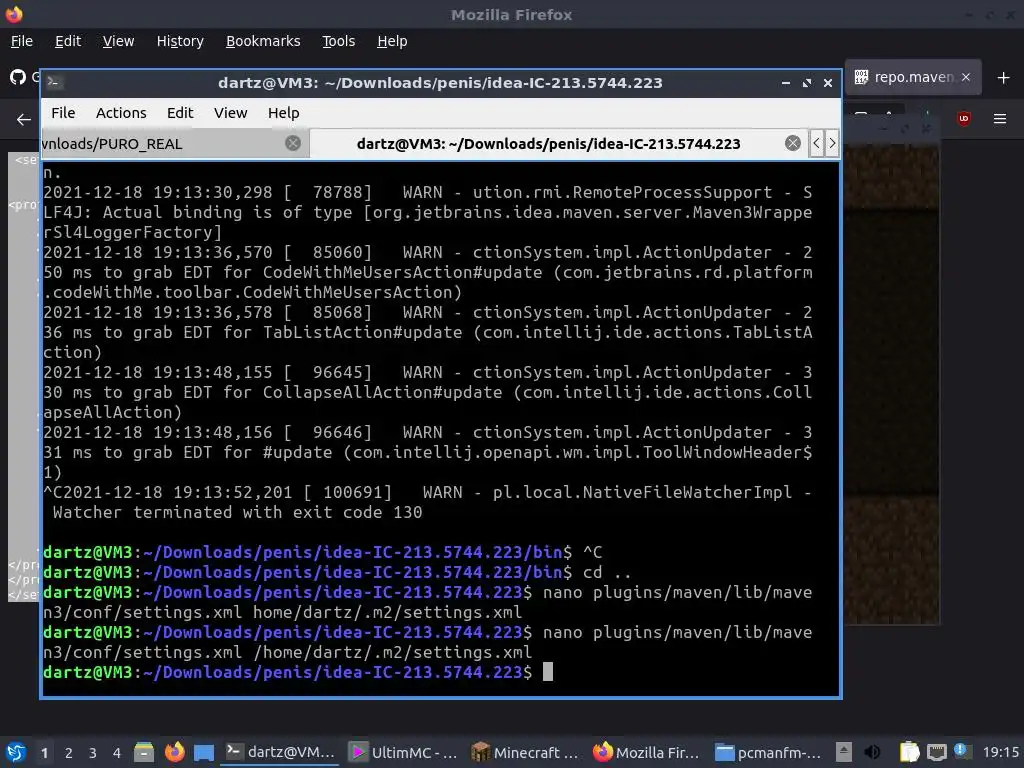Switch to workspace 1
1024x768 pixels.
coord(44,753)
